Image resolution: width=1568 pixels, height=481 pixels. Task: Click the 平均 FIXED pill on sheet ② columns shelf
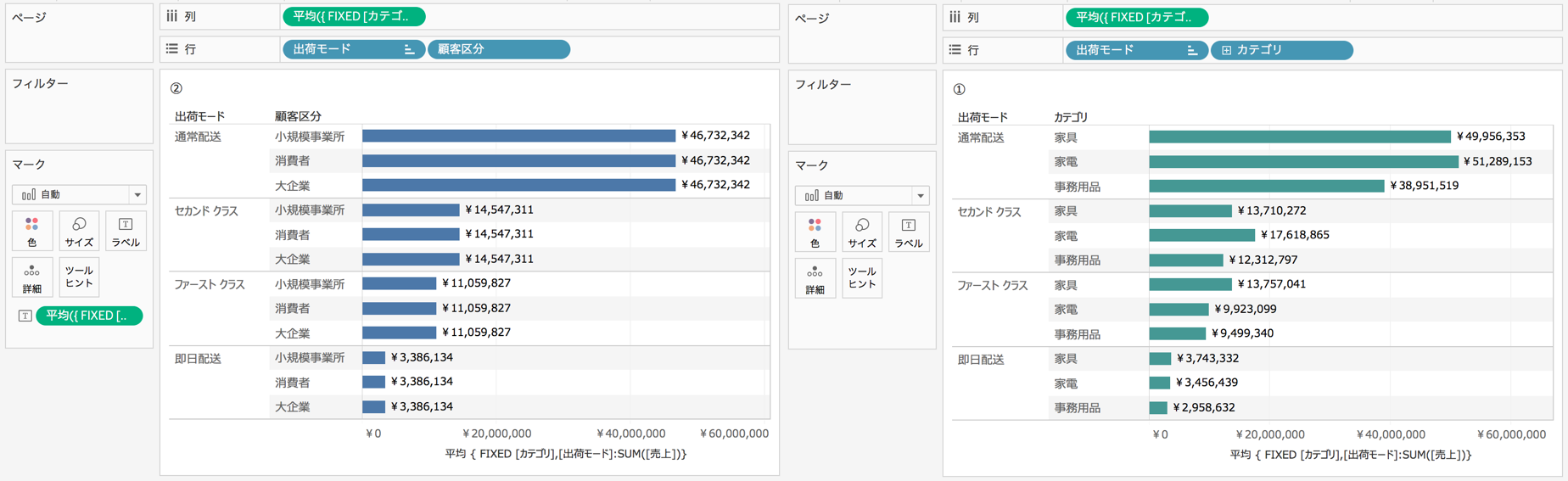(x=353, y=16)
